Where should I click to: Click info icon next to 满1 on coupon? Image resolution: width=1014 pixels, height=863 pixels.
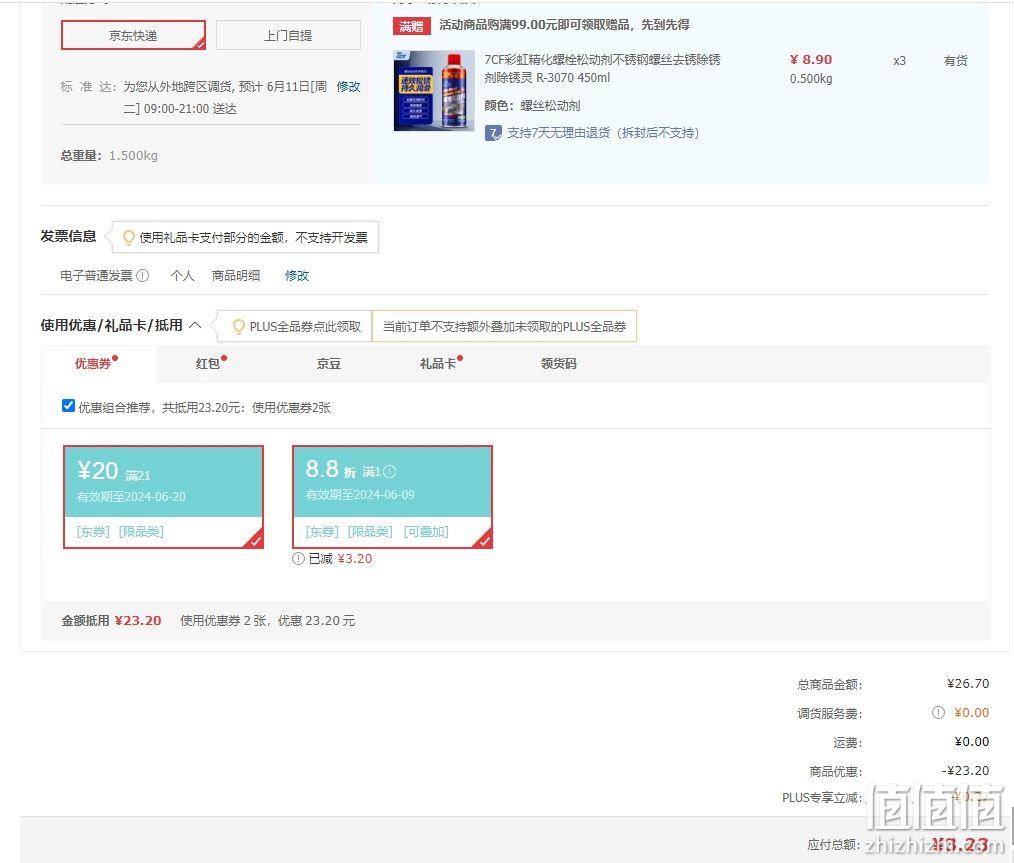(x=389, y=472)
